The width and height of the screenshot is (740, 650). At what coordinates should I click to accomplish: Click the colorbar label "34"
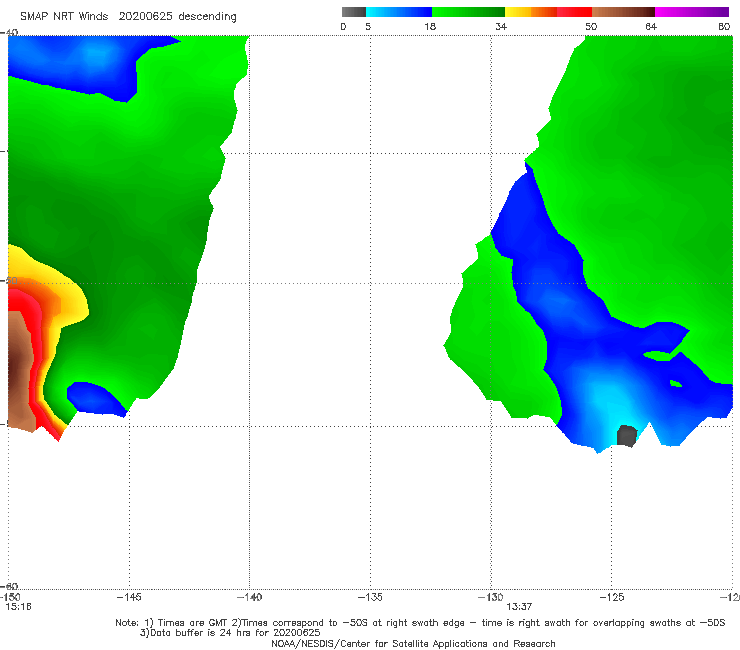pos(501,26)
